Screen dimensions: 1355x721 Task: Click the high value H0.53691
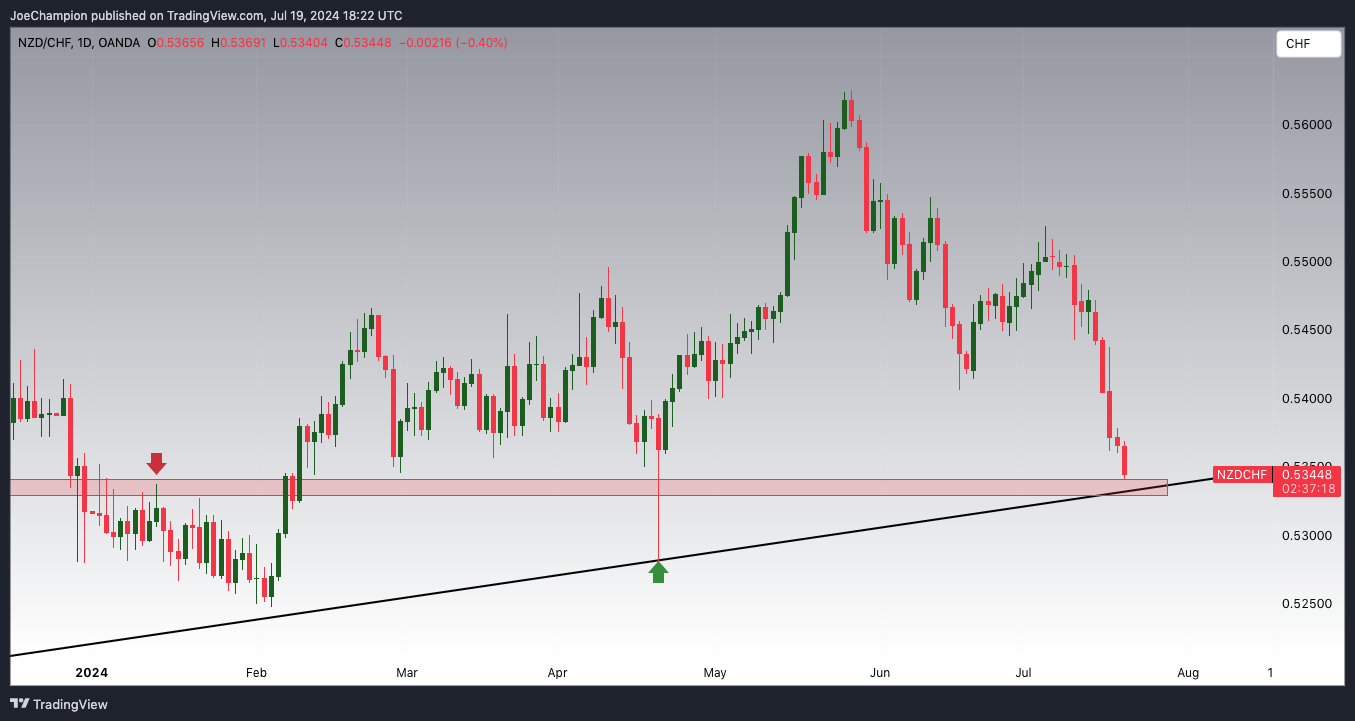pos(238,43)
